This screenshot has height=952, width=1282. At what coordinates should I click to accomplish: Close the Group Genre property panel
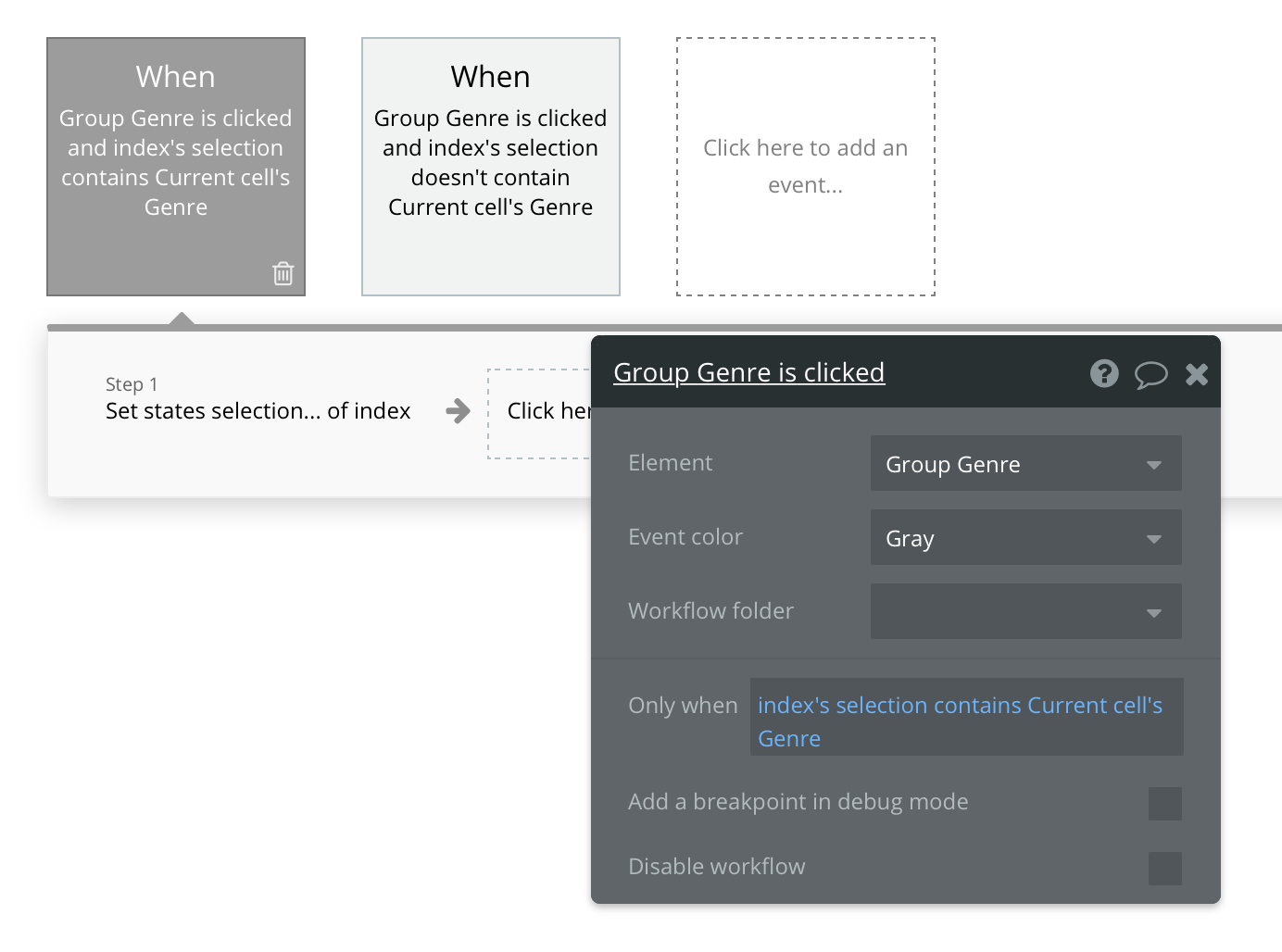click(x=1197, y=374)
